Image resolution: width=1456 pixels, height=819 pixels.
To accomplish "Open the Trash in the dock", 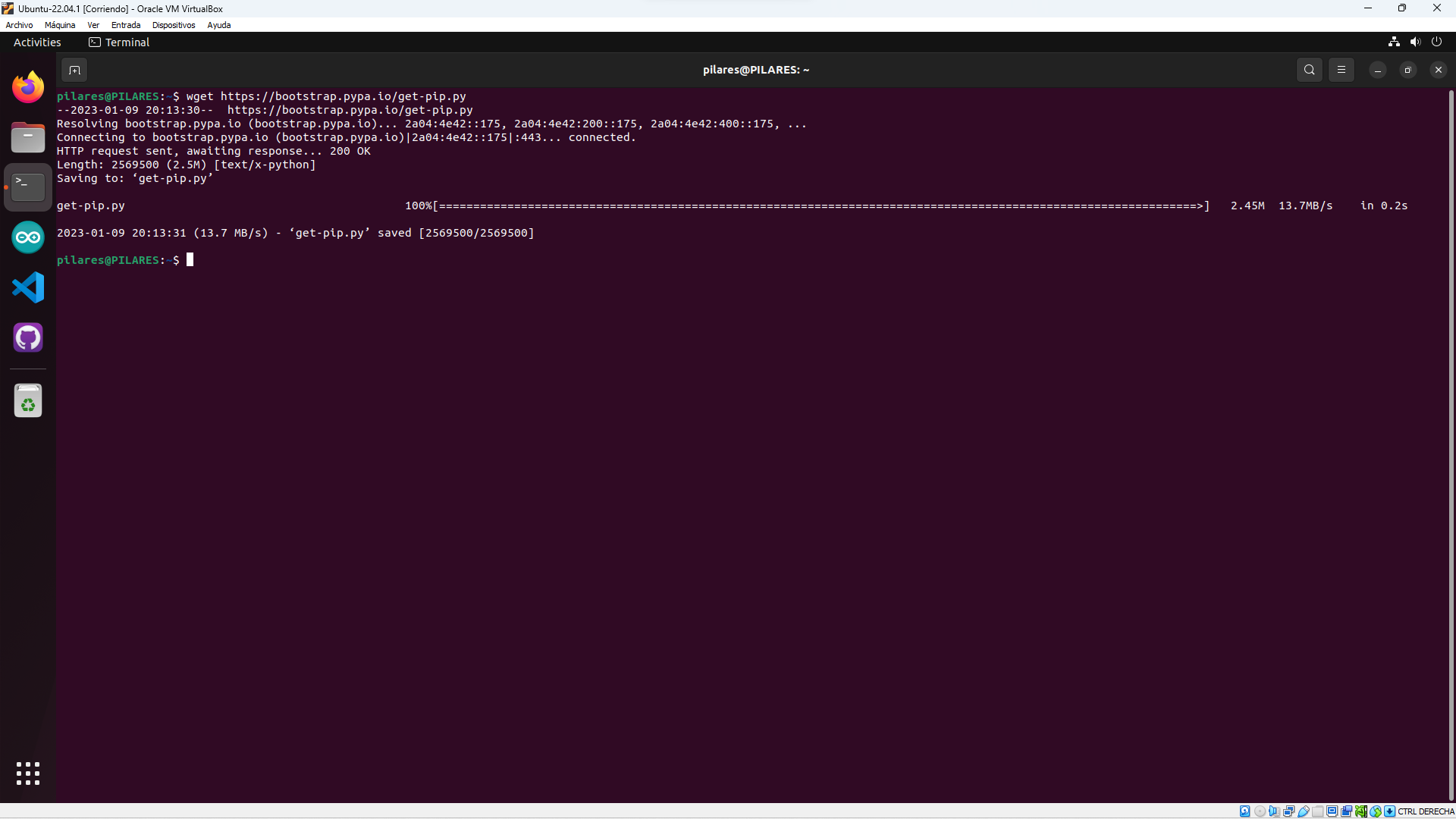I will pos(28,400).
